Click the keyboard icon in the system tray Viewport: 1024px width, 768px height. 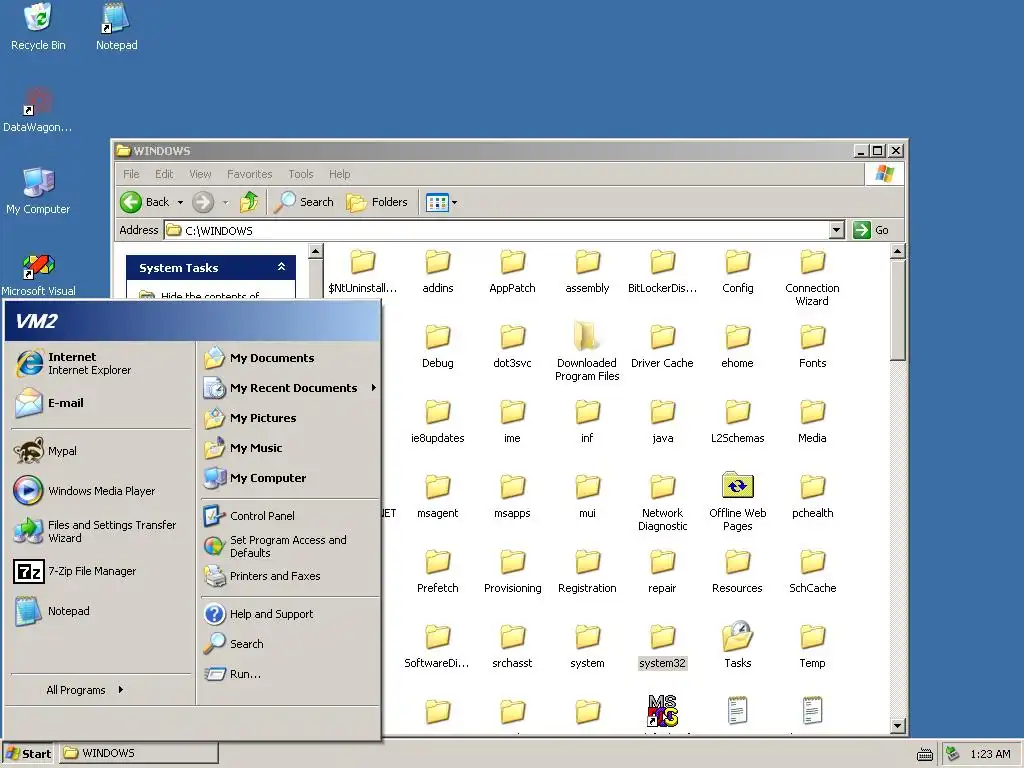925,755
